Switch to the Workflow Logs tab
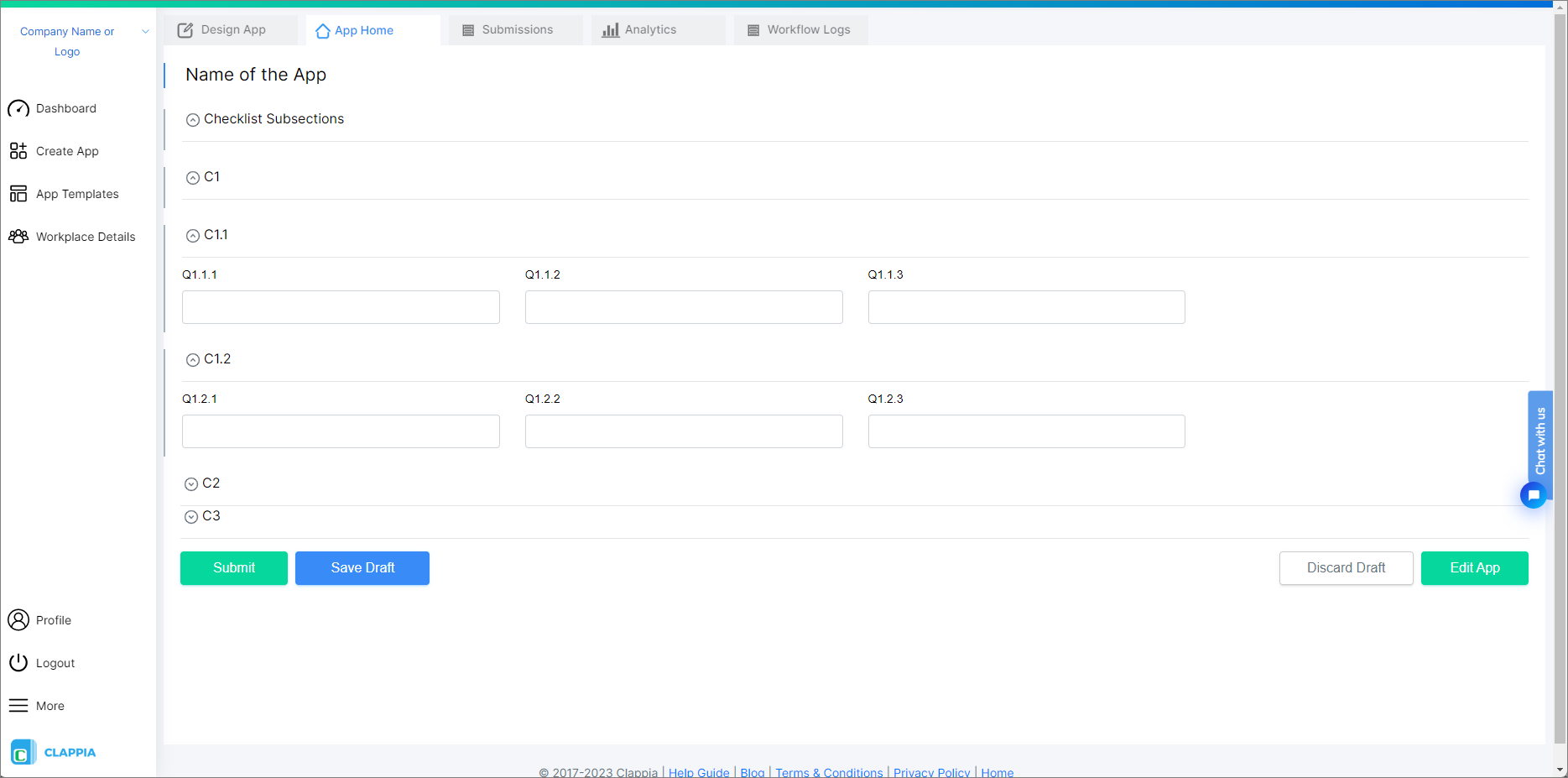Screen dimensions: 1568x778 click(800, 29)
